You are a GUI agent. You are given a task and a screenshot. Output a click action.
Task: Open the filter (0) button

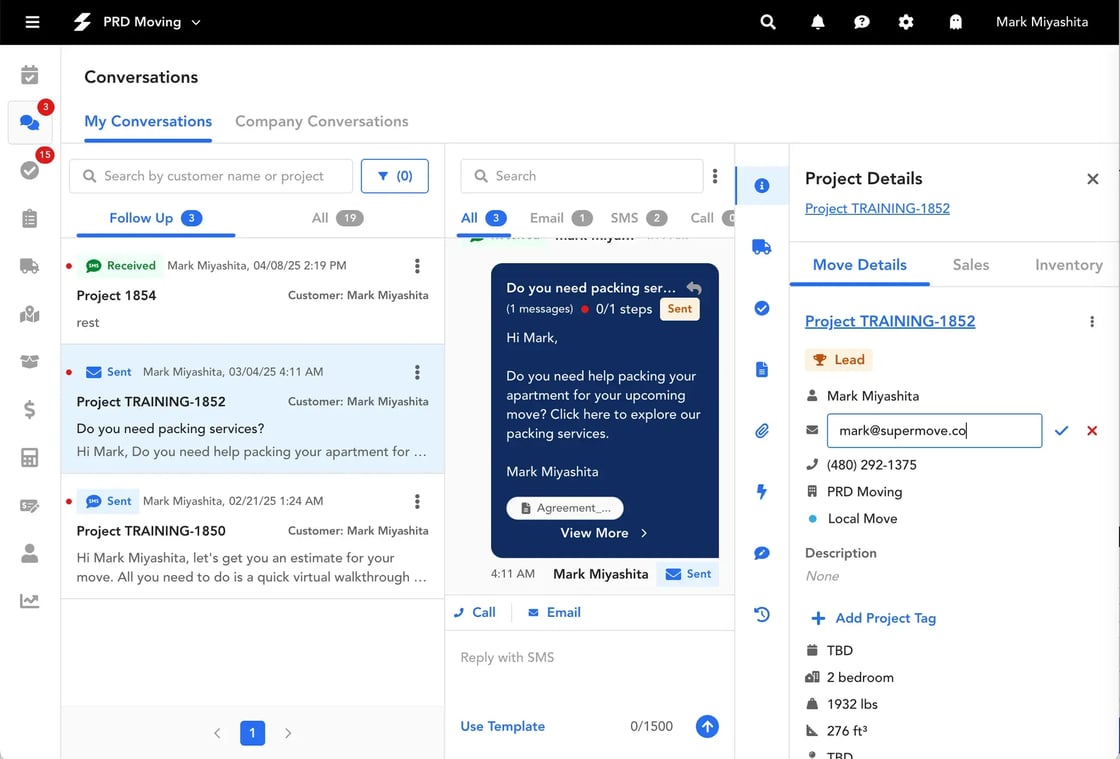[394, 176]
